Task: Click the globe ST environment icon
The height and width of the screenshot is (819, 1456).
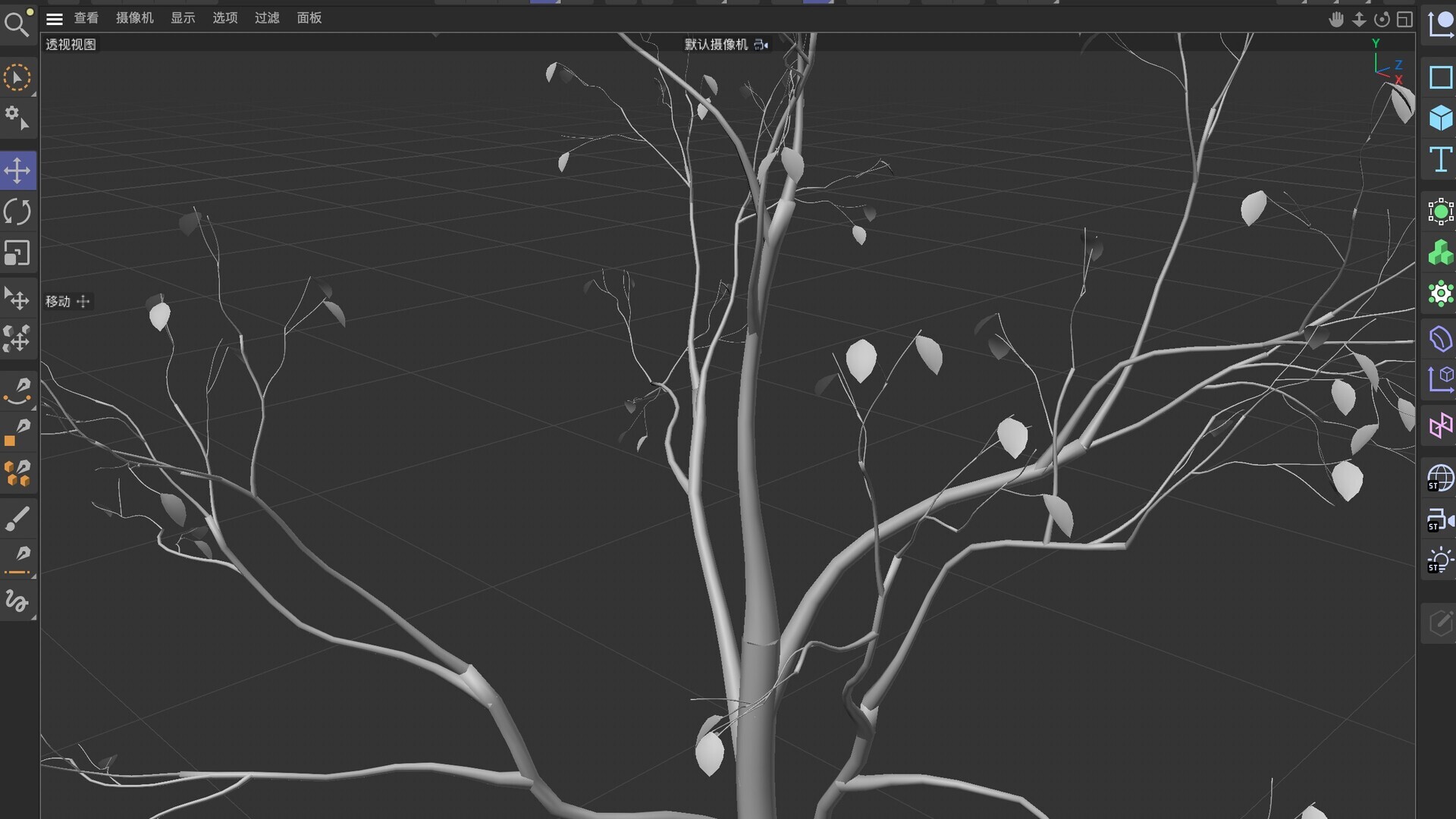Action: (1440, 479)
